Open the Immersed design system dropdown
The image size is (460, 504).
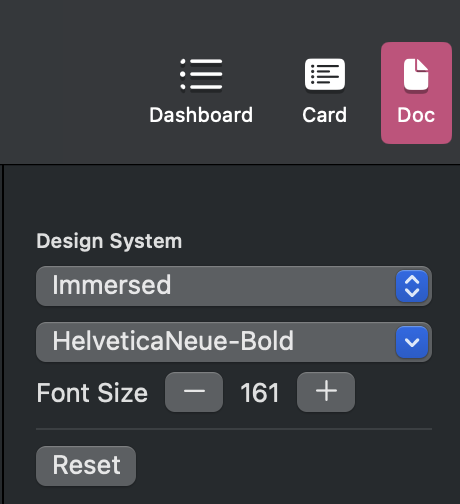(x=234, y=286)
